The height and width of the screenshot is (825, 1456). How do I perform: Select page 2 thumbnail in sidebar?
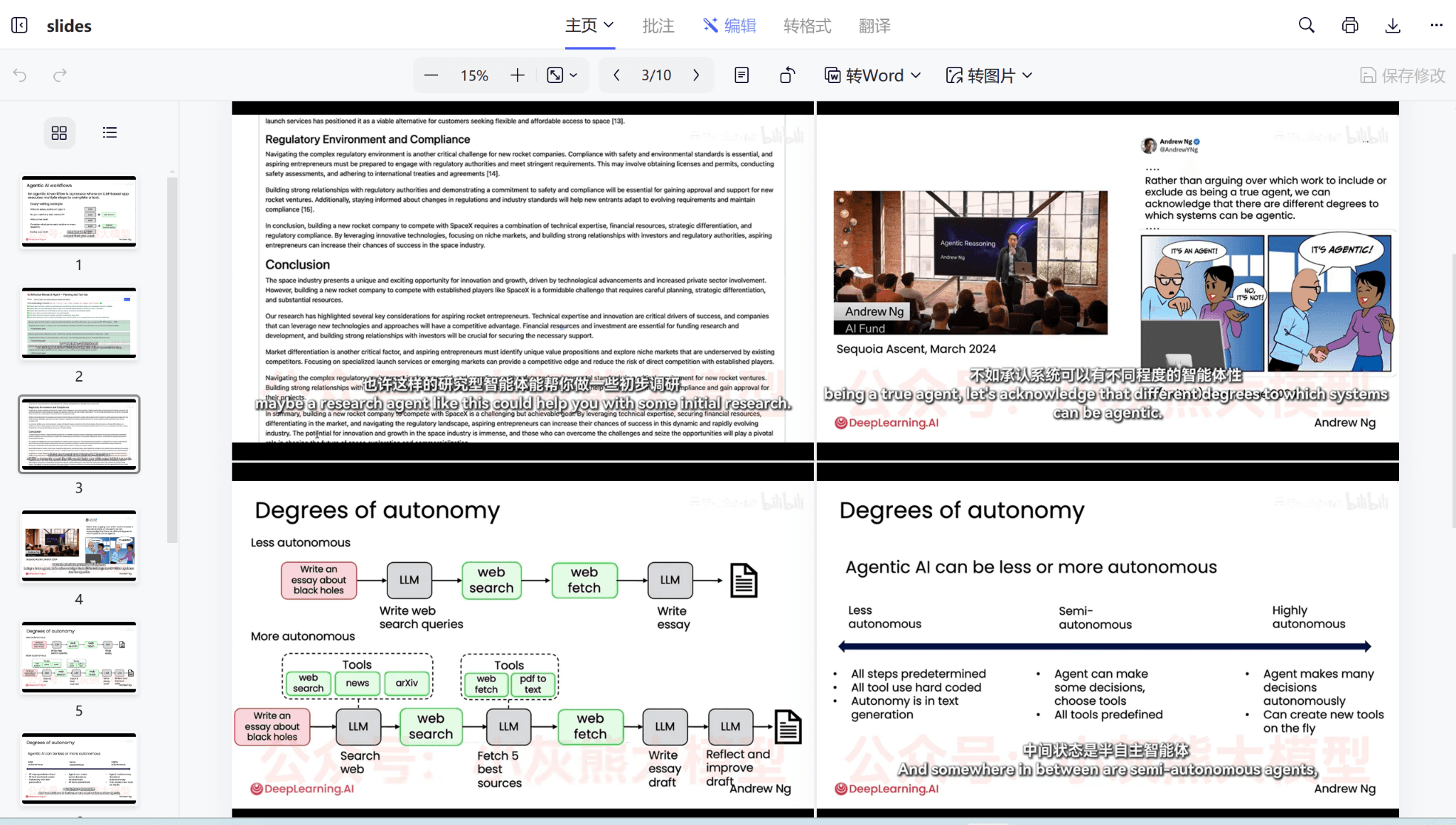pos(79,323)
